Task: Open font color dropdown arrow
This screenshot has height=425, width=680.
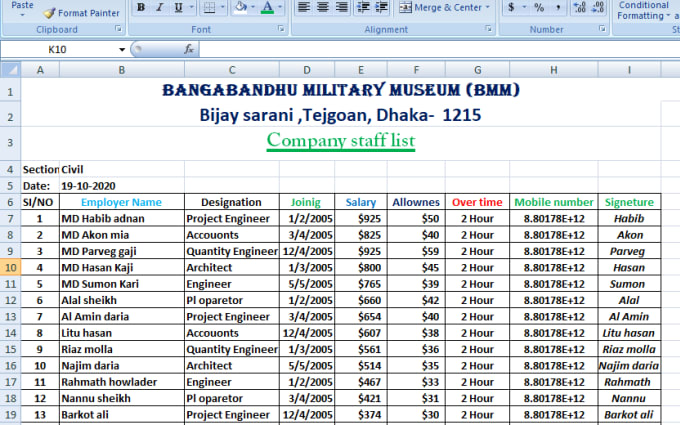Action: [x=280, y=7]
